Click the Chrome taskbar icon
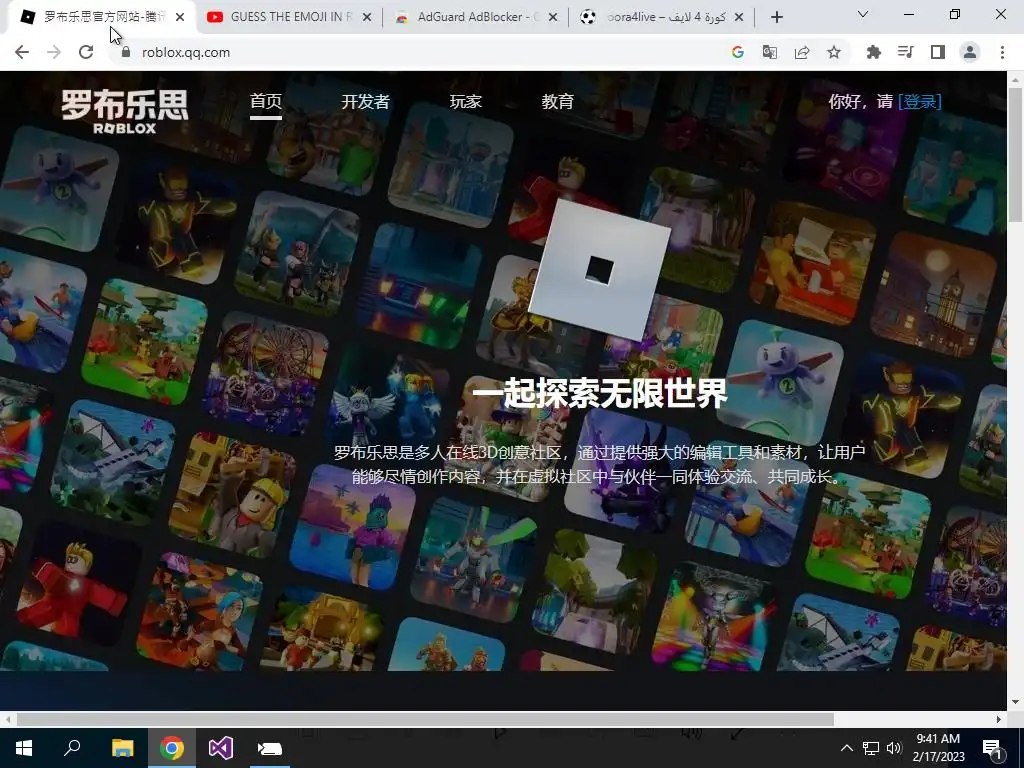 click(171, 748)
